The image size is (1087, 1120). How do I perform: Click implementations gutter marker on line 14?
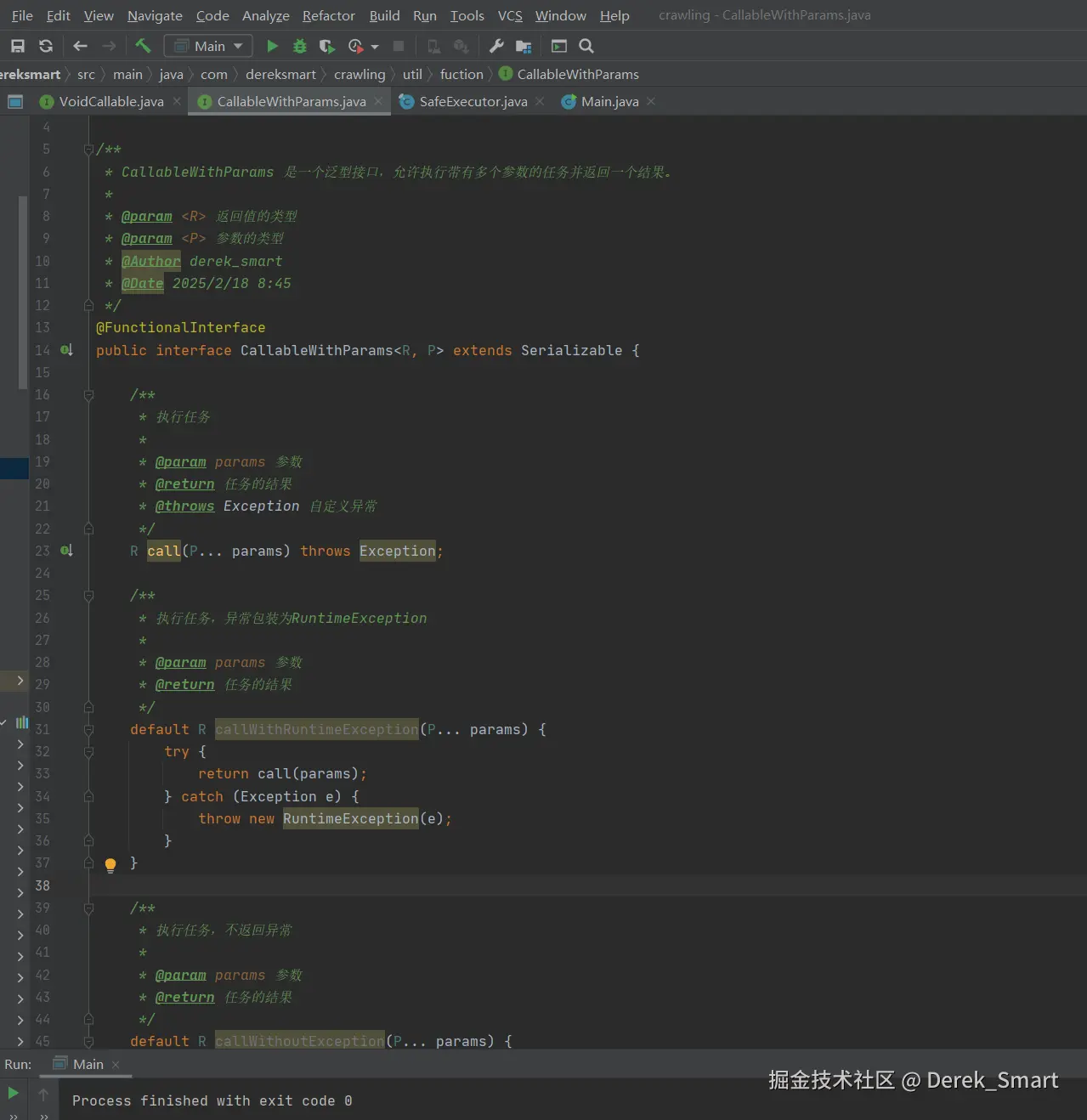click(x=66, y=350)
